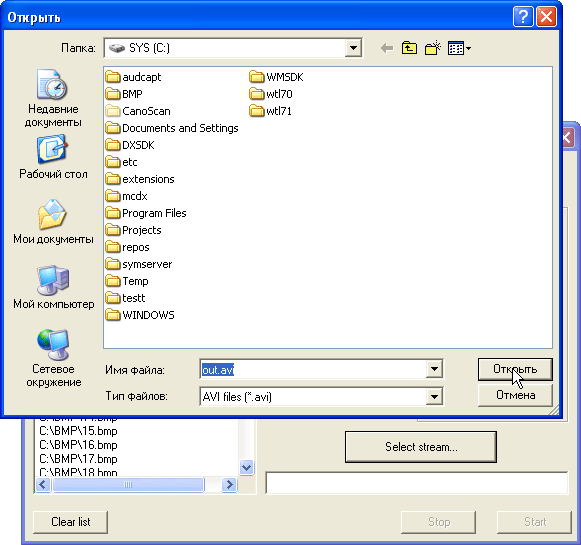581x545 pixels.
Task: Go to Desktop (Рабочий стол) place
Action: (53, 157)
